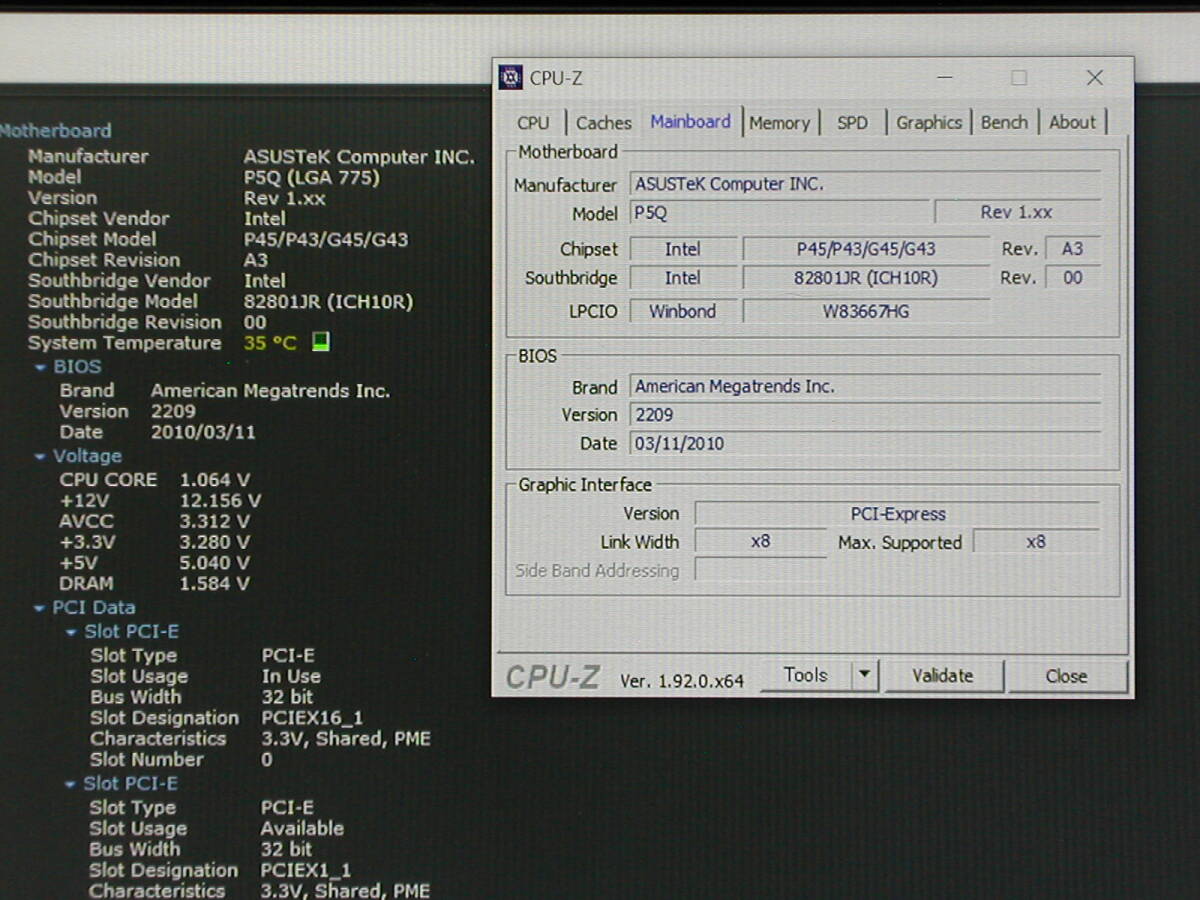
Task: Click 'Chipset Vendor' label in left panel
Action: pos(99,219)
